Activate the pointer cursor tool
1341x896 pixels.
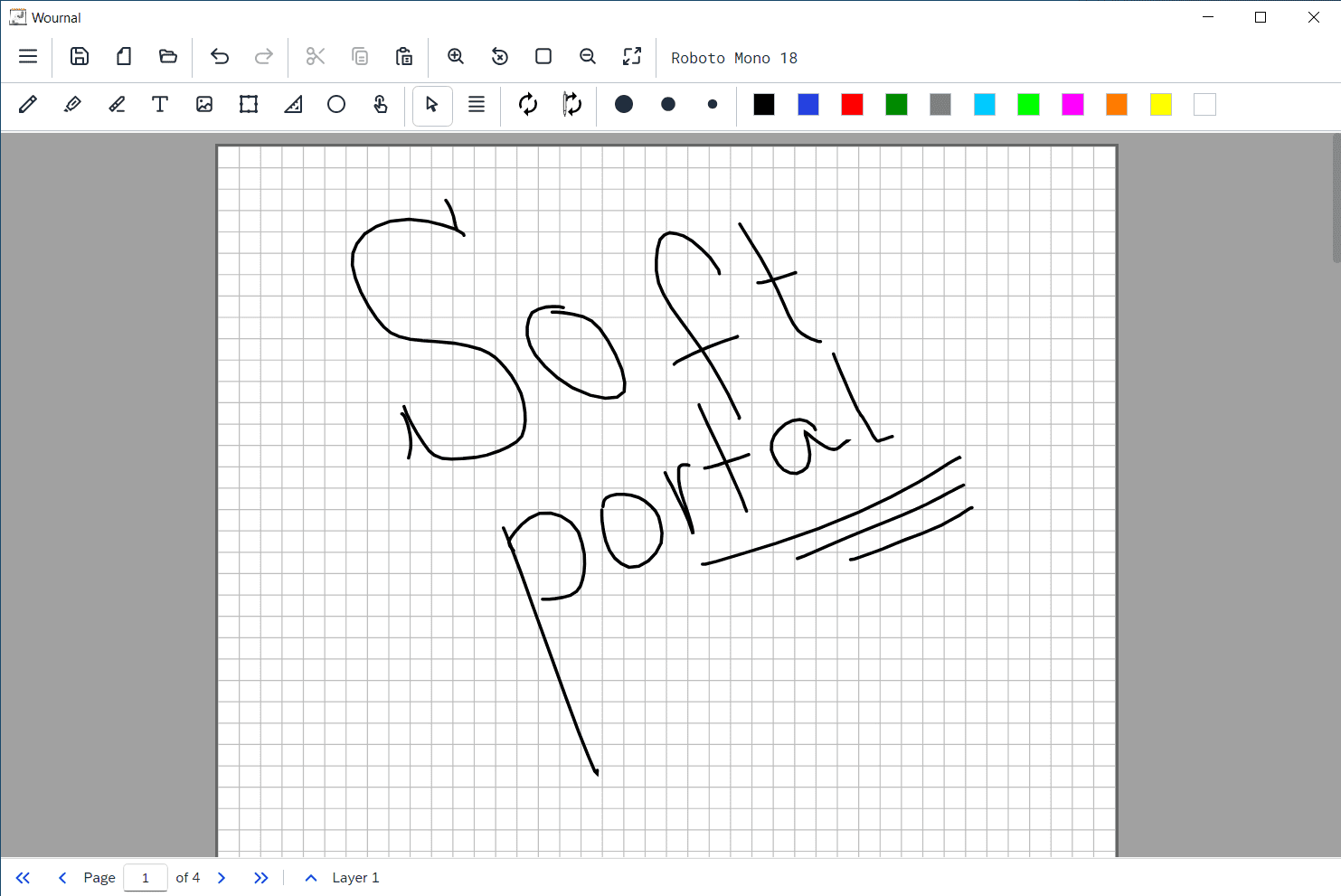432,105
